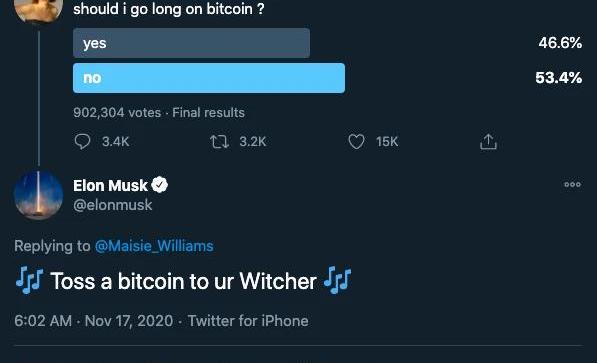This screenshot has width=597, height=363.
Task: Open the @elonmusk handle
Action: click(113, 205)
